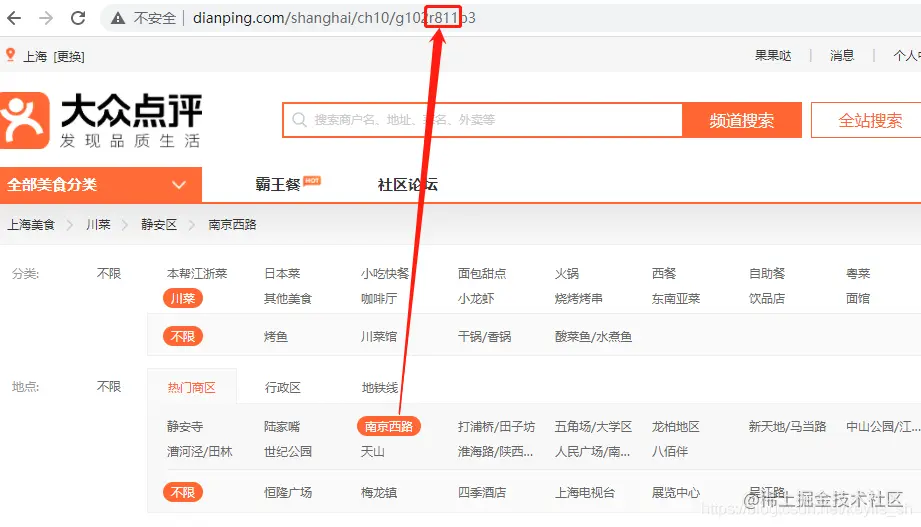The height and width of the screenshot is (527, 921).
Task: Select the 川菜馆 subcategory
Action: pyautogui.click(x=379, y=337)
